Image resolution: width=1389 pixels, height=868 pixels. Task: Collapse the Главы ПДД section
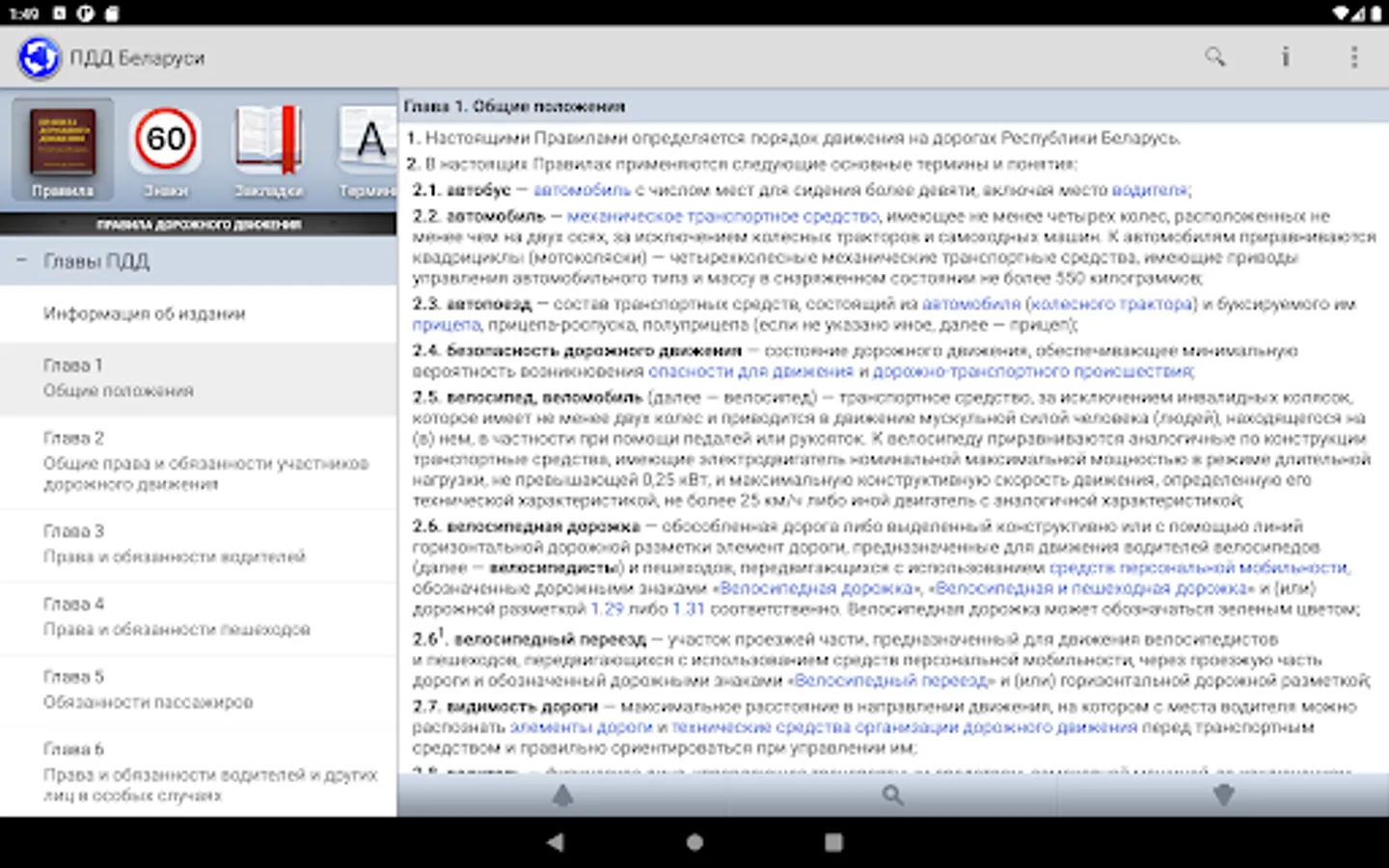tap(198, 261)
